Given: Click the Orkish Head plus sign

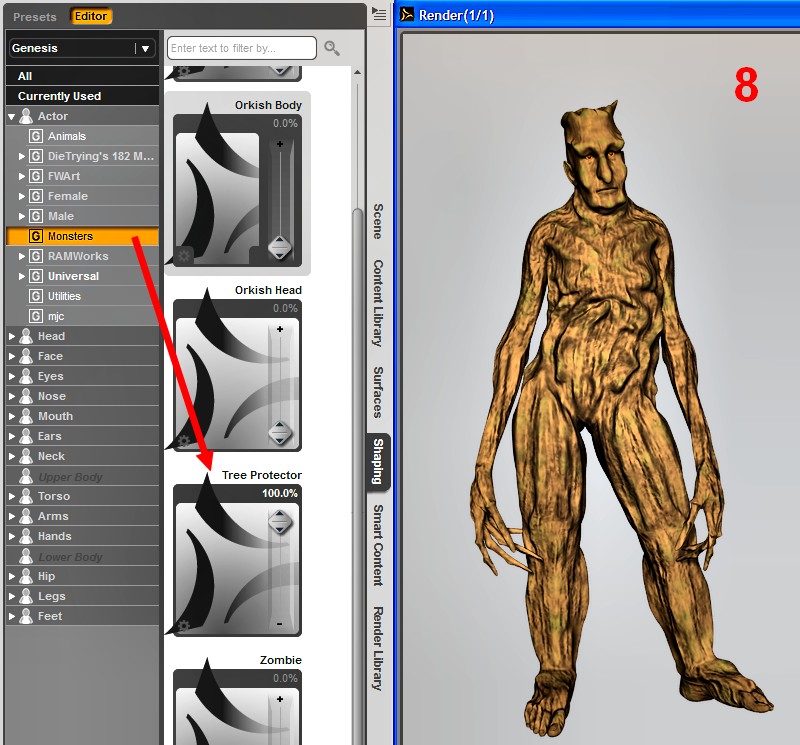Looking at the screenshot, I should click(x=280, y=330).
